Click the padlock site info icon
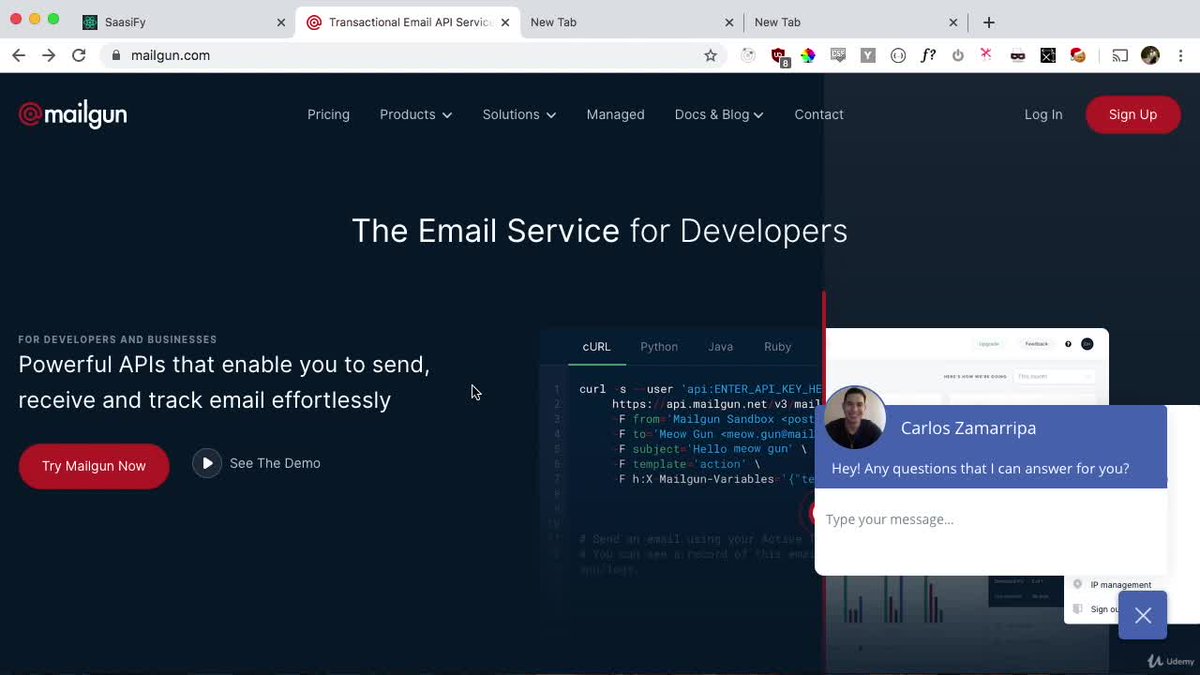 (x=116, y=56)
